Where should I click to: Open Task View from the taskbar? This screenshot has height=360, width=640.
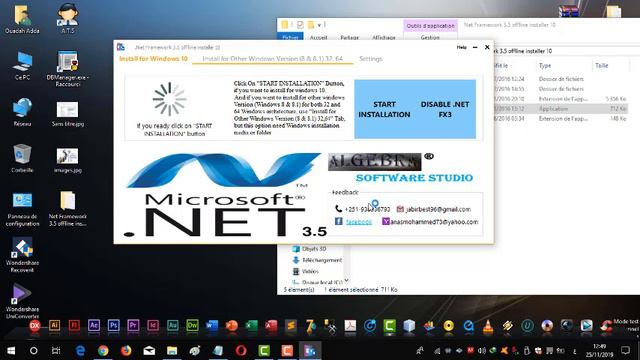(x=56, y=351)
